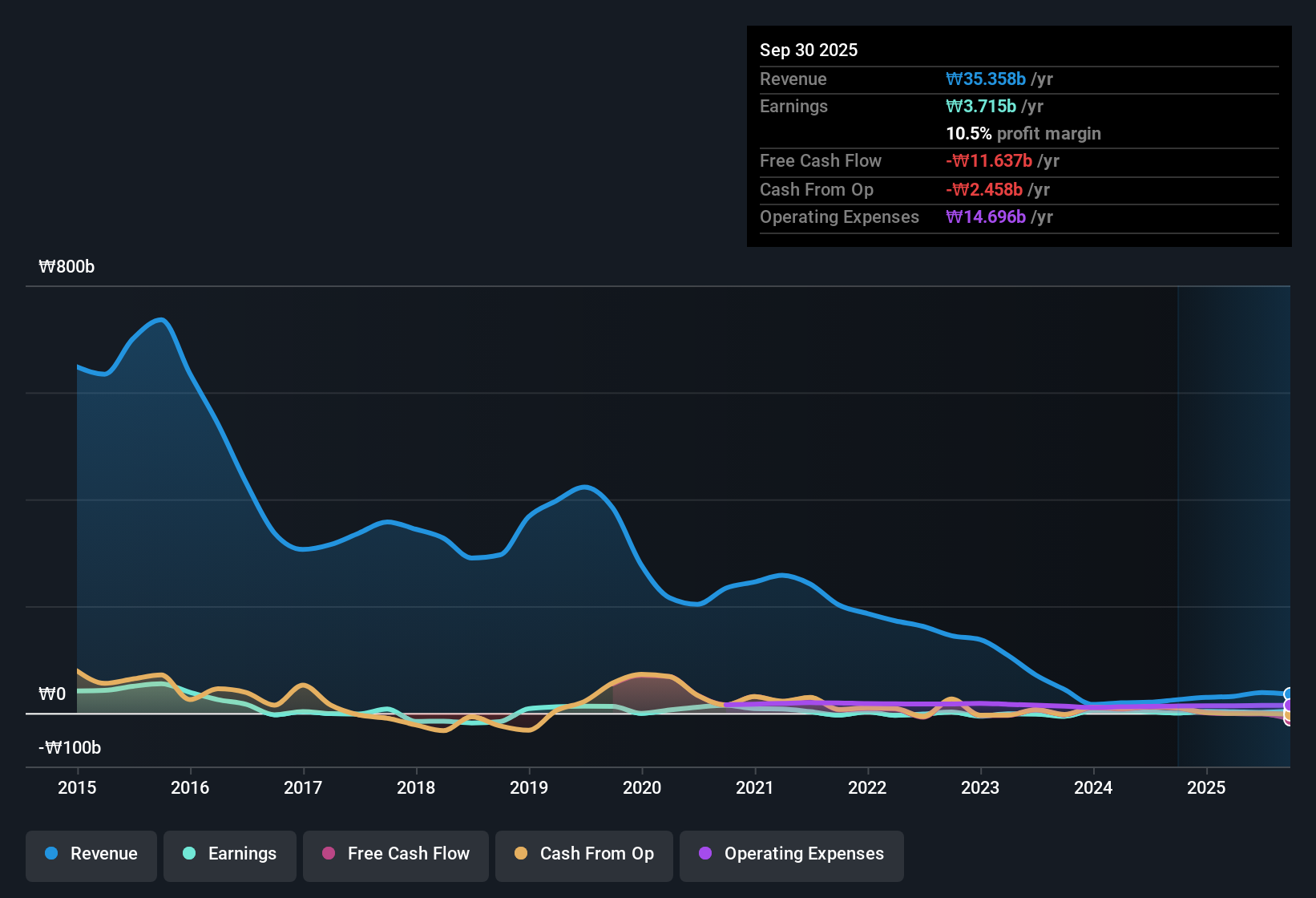Click the ₩35.358b Revenue value
The width and height of the screenshot is (1316, 898).
987,79
